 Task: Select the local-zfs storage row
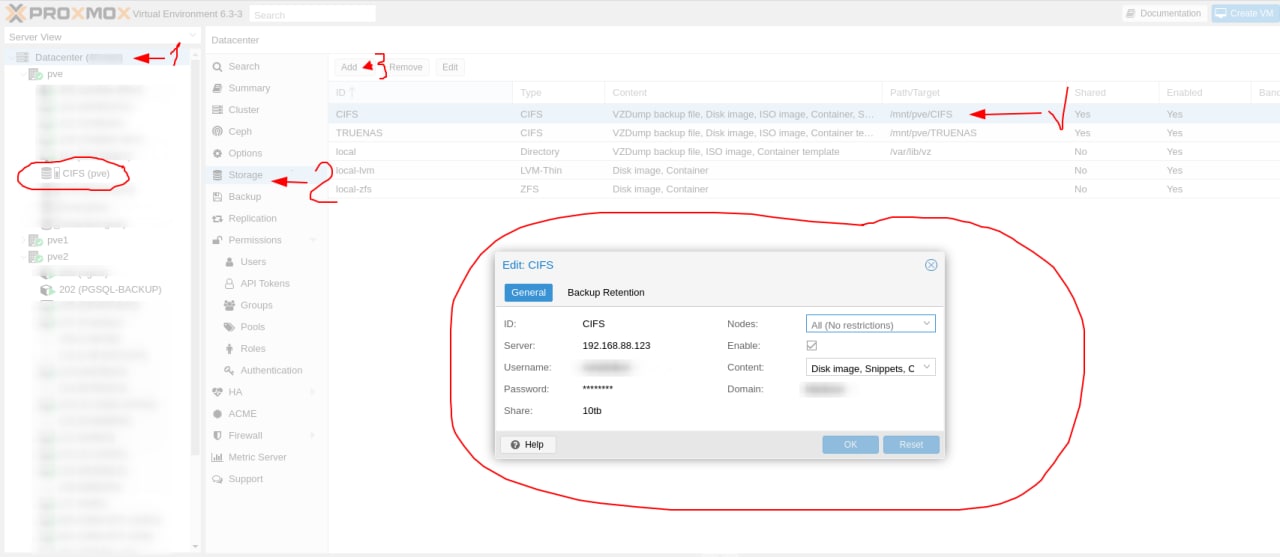click(804, 189)
